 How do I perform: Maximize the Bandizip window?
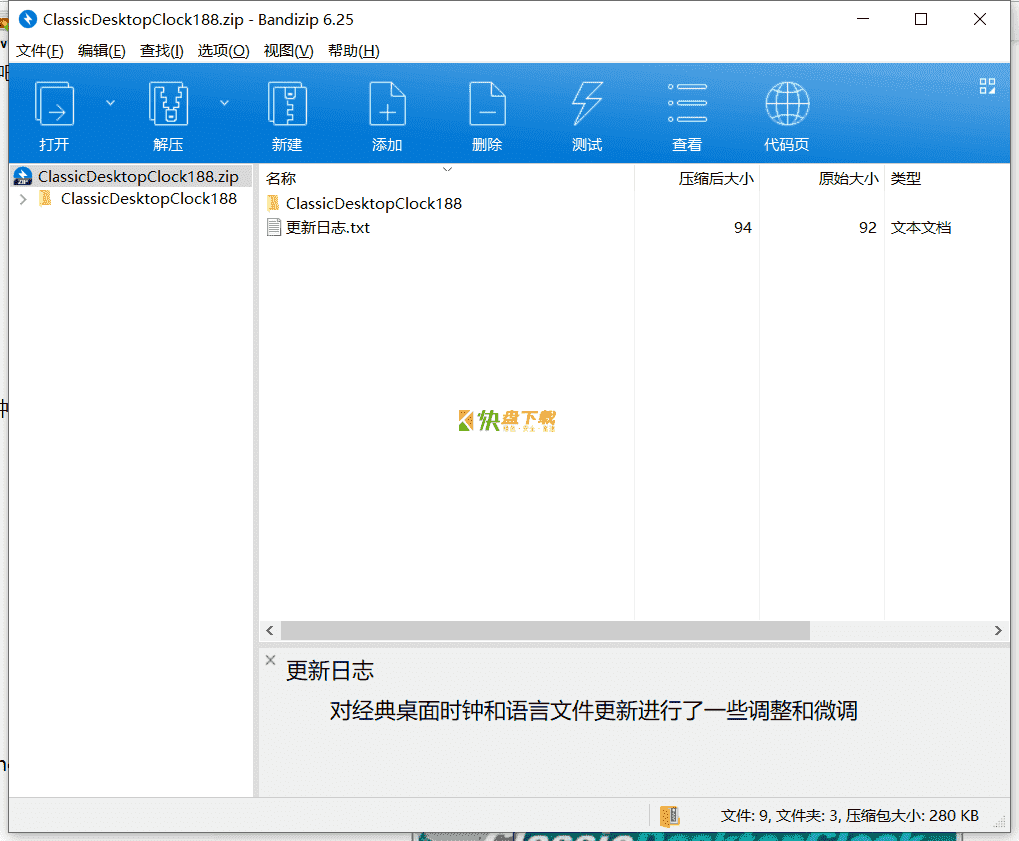pos(921,19)
